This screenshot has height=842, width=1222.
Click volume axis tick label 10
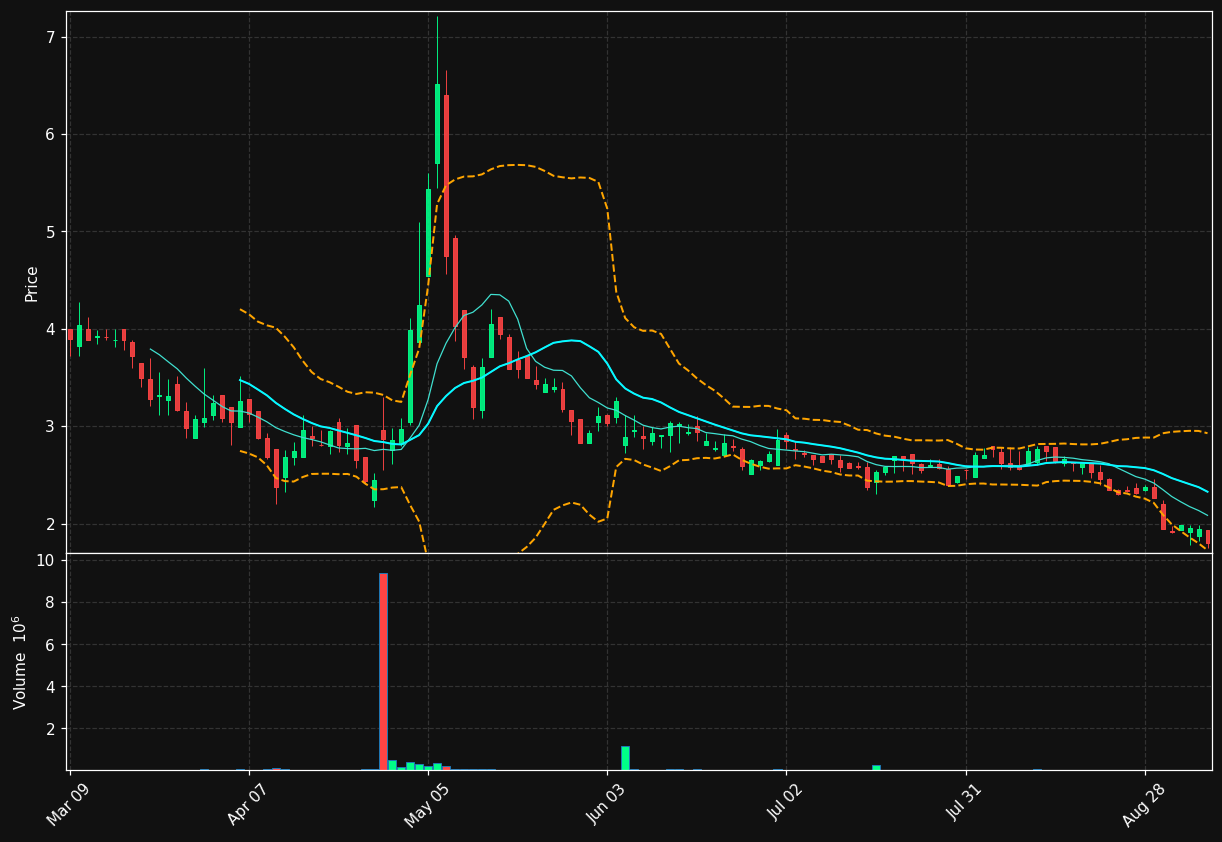coord(45,561)
